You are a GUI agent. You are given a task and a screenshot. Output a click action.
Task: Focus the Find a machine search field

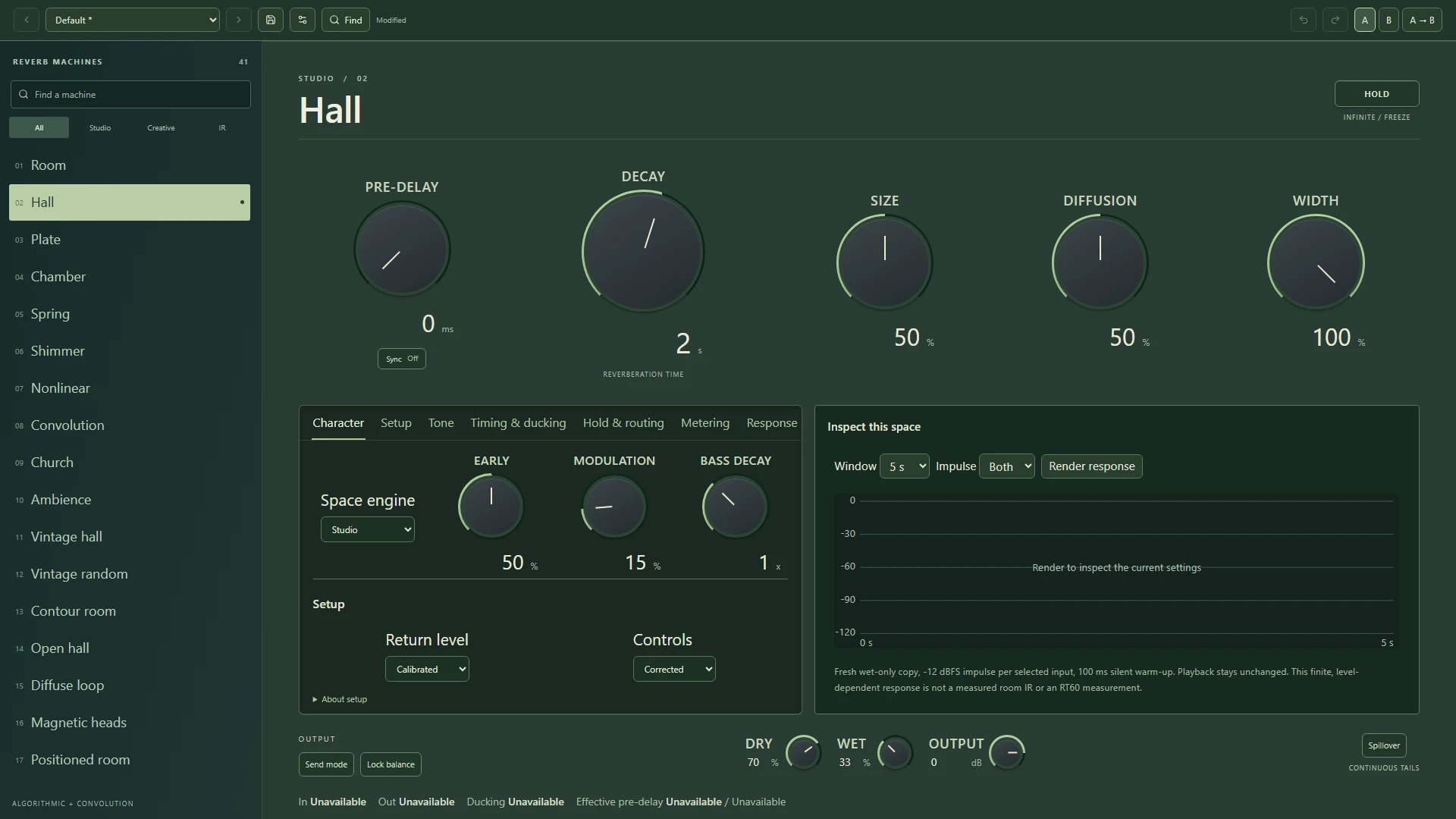coord(130,95)
